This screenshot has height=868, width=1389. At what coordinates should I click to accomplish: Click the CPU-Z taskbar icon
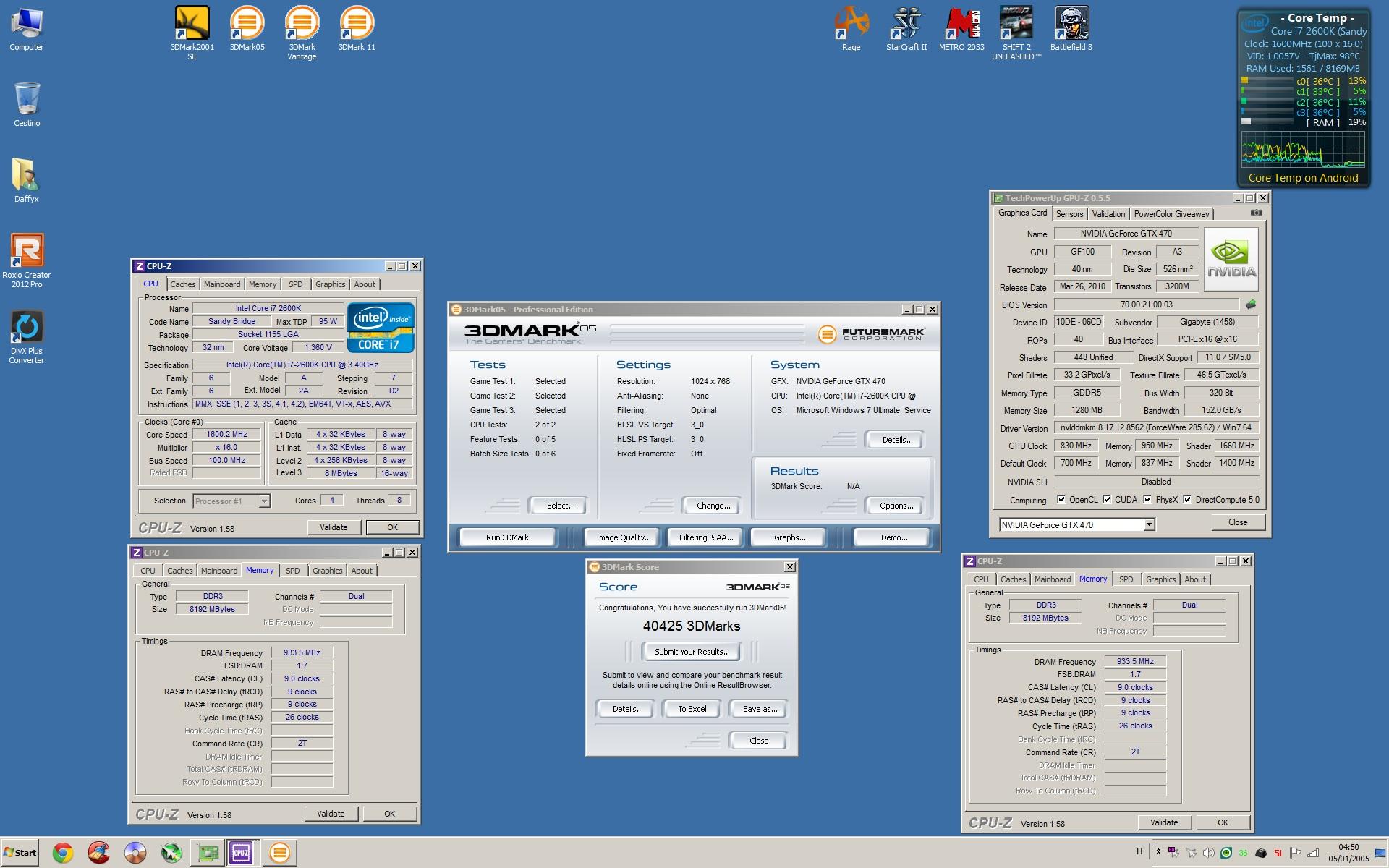(x=241, y=854)
